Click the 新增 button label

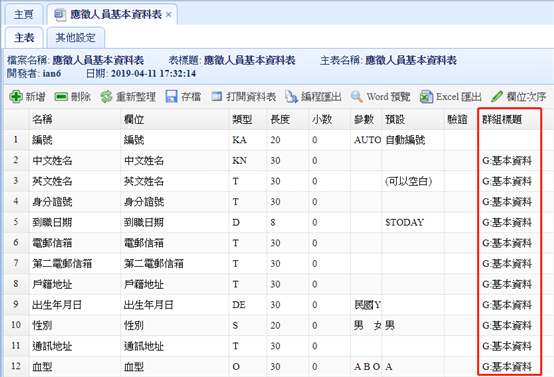pos(35,96)
